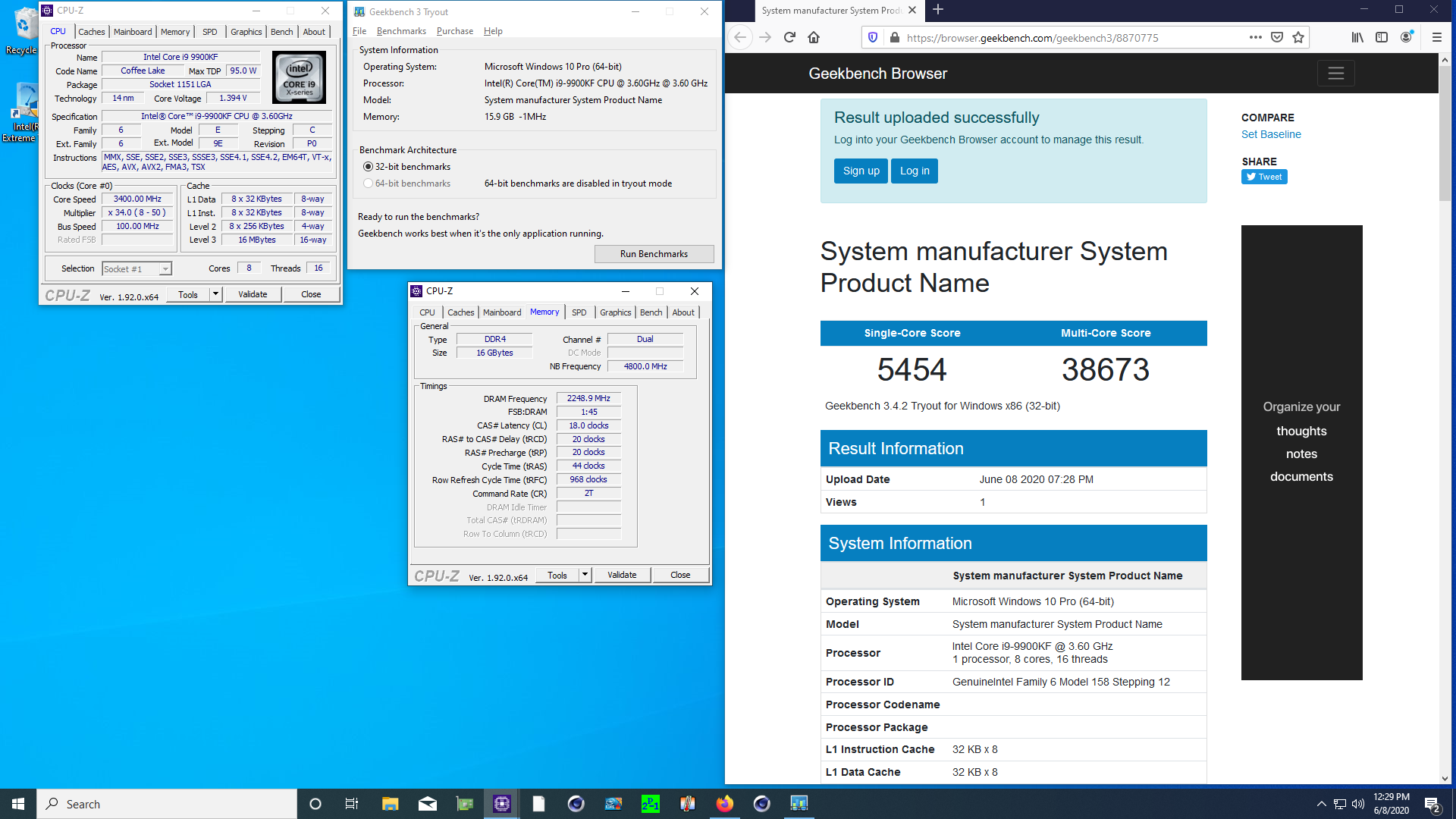Open GPU-Z graphics card taskbar icon
Screen dimensions: 1456x819
coord(464,804)
